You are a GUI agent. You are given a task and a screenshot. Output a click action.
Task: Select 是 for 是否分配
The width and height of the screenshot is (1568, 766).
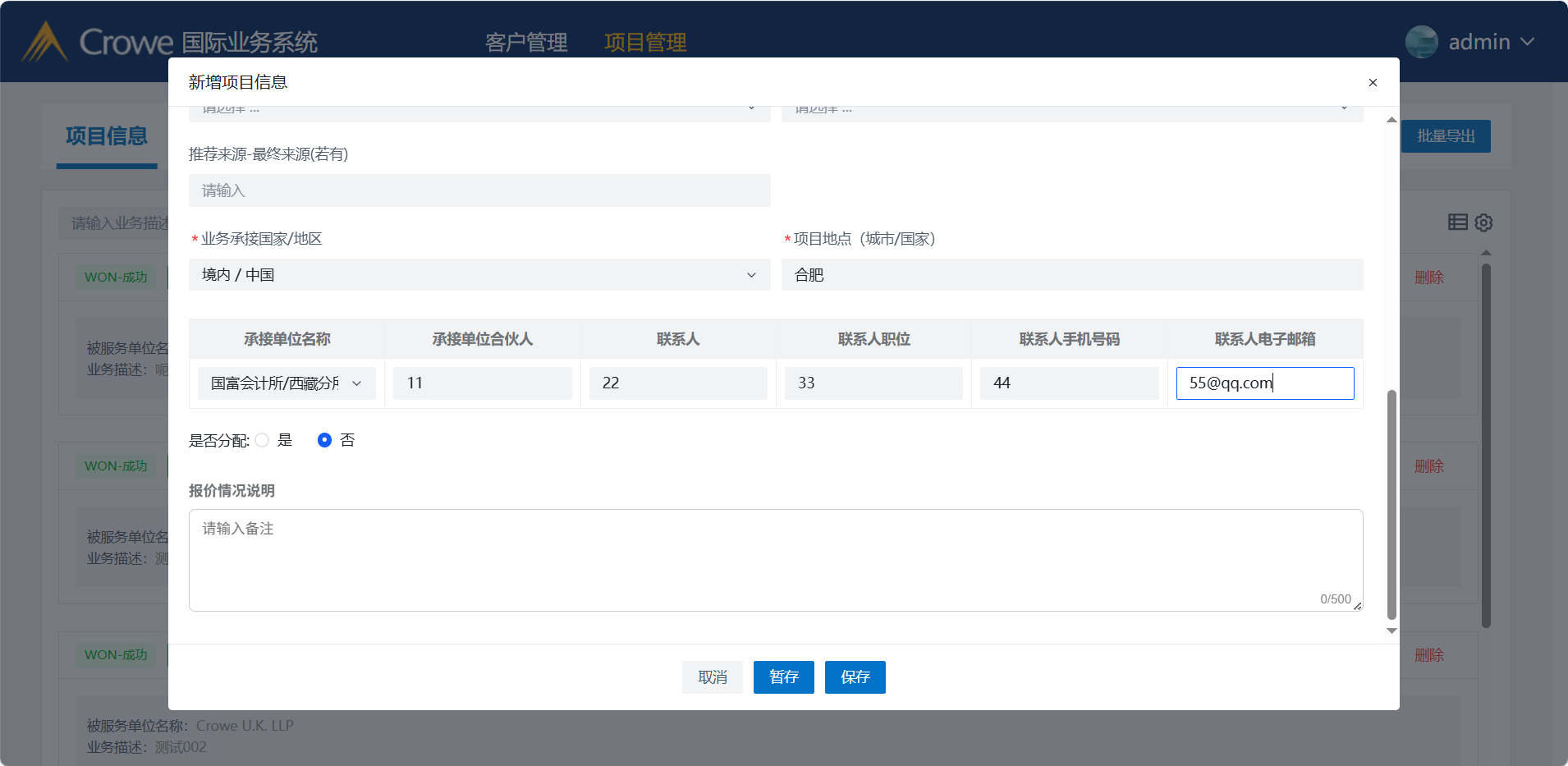263,440
